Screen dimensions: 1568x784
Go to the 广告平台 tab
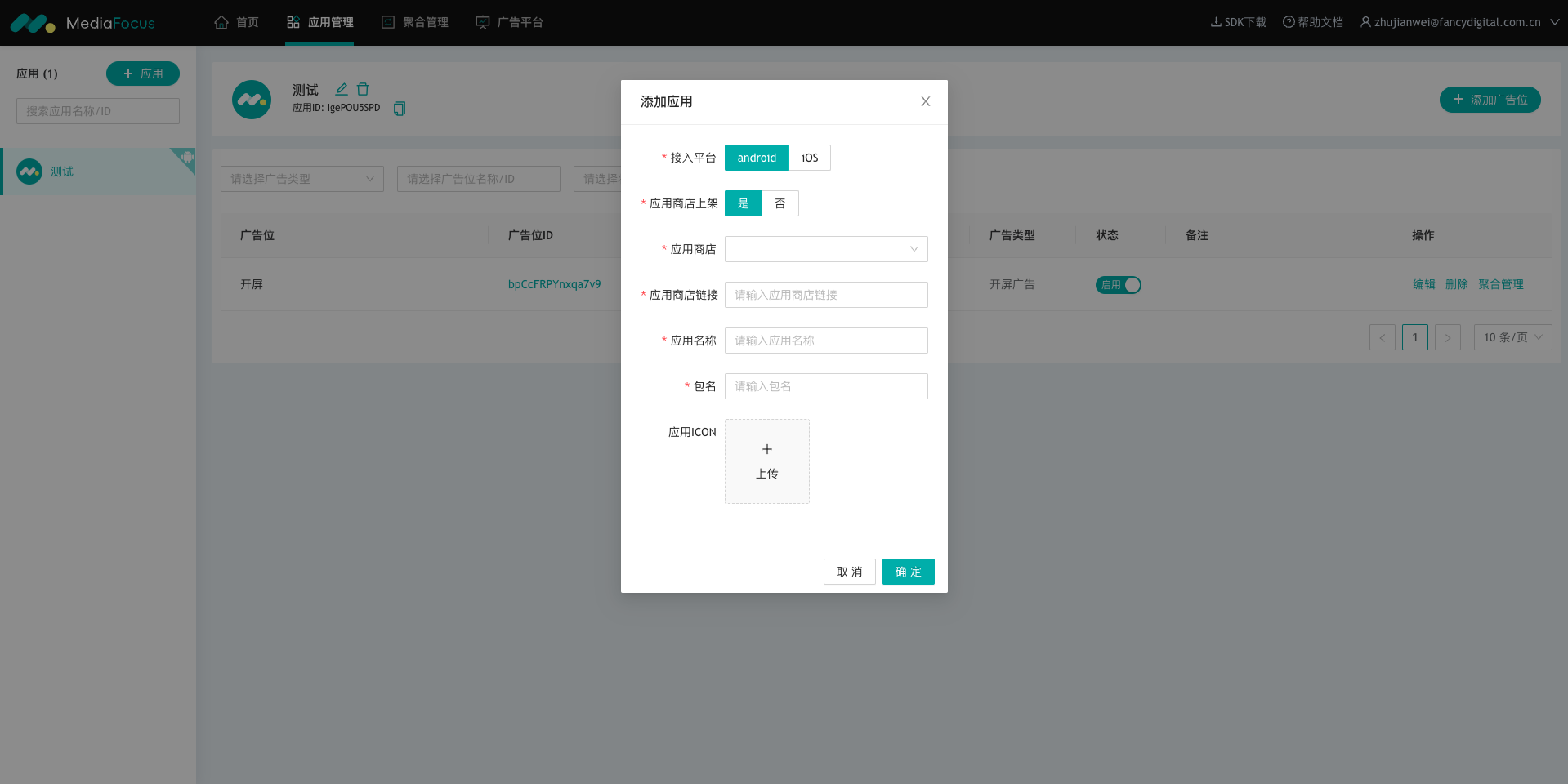[x=510, y=22]
